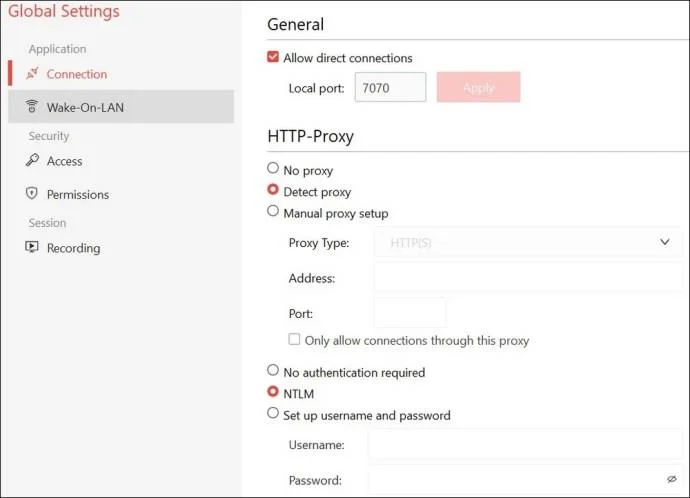
Task: Click the HTTP-Proxy section heading
Action: click(311, 136)
